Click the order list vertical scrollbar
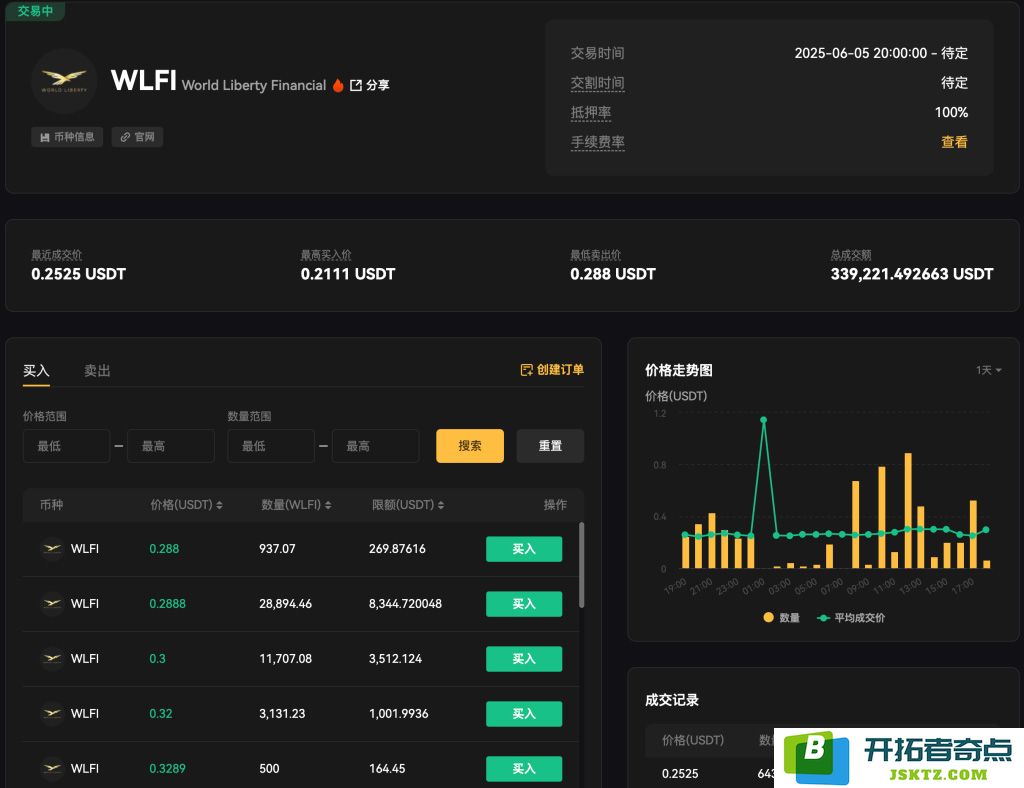Image resolution: width=1024 pixels, height=788 pixels. pyautogui.click(x=581, y=565)
